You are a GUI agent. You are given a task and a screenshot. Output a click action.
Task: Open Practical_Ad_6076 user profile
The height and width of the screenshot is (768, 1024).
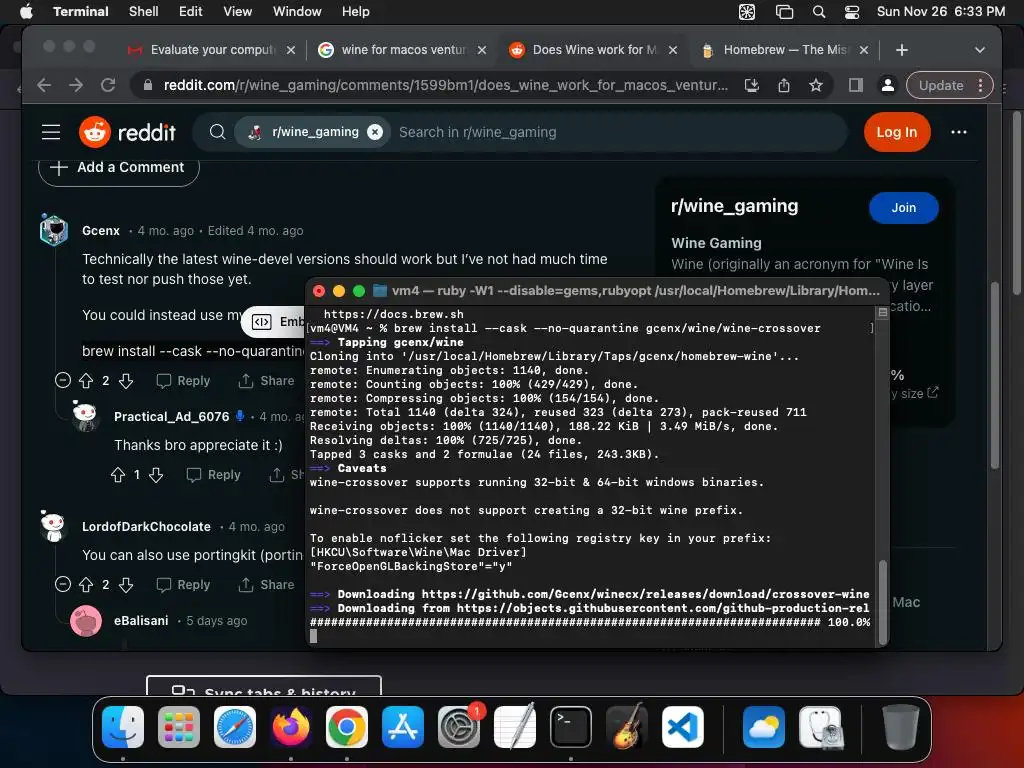click(171, 417)
